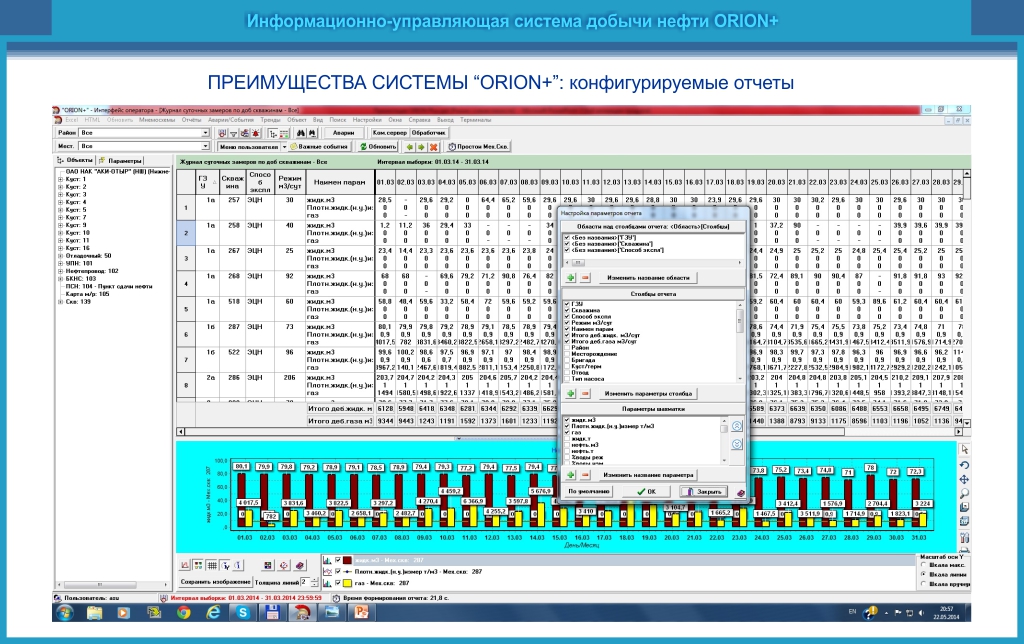Switch to the 'Параметры' tab
Image resolution: width=1024 pixels, height=644 pixels.
click(x=121, y=161)
